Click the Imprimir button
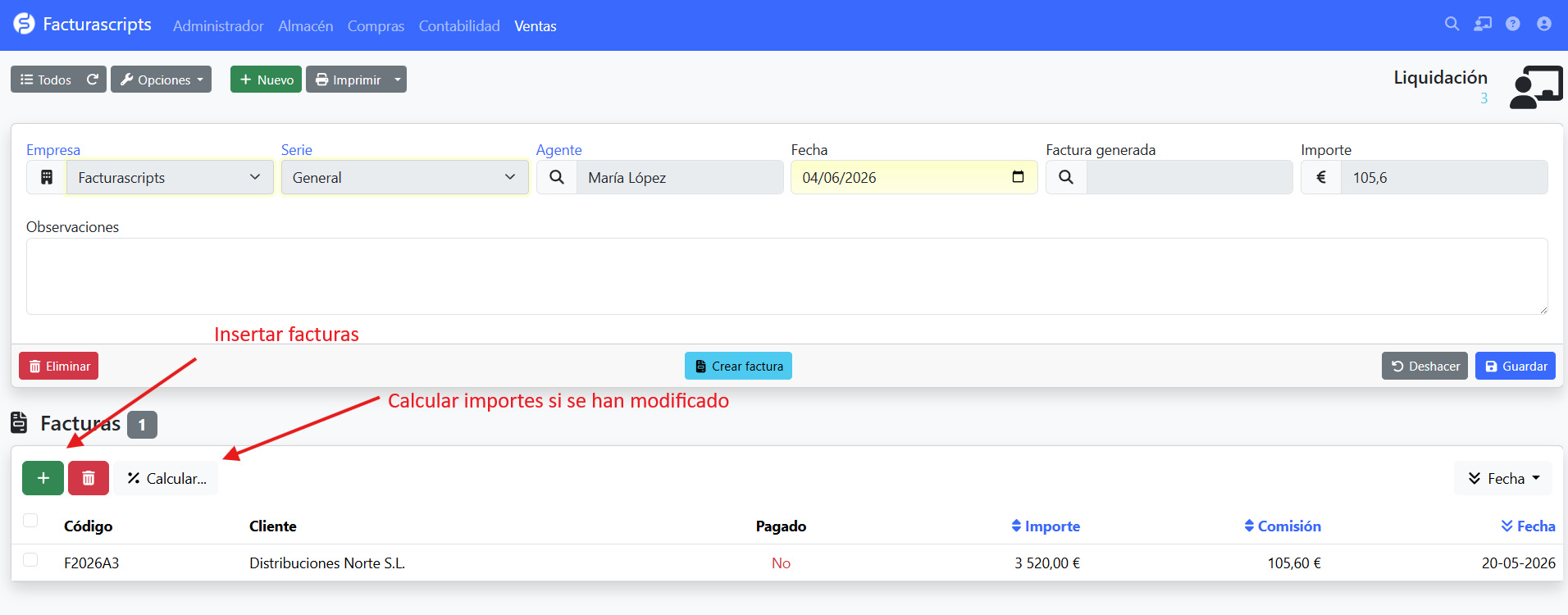Viewport: 1568px width, 615px height. tap(348, 80)
